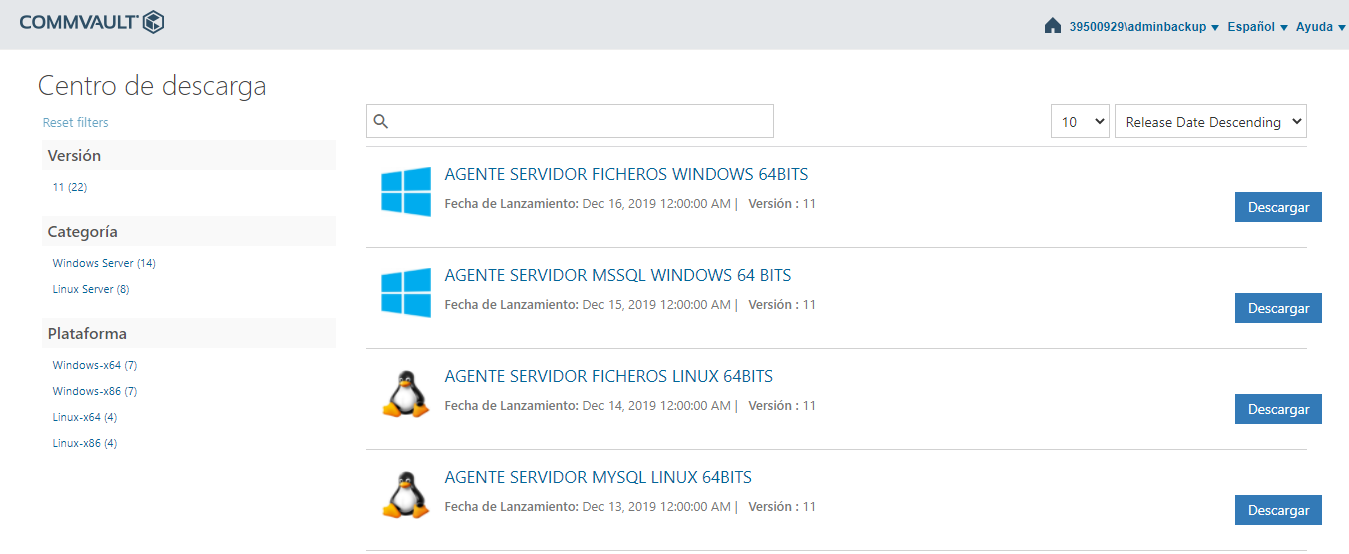Click release date Dec 13, 2019 text

click(656, 507)
